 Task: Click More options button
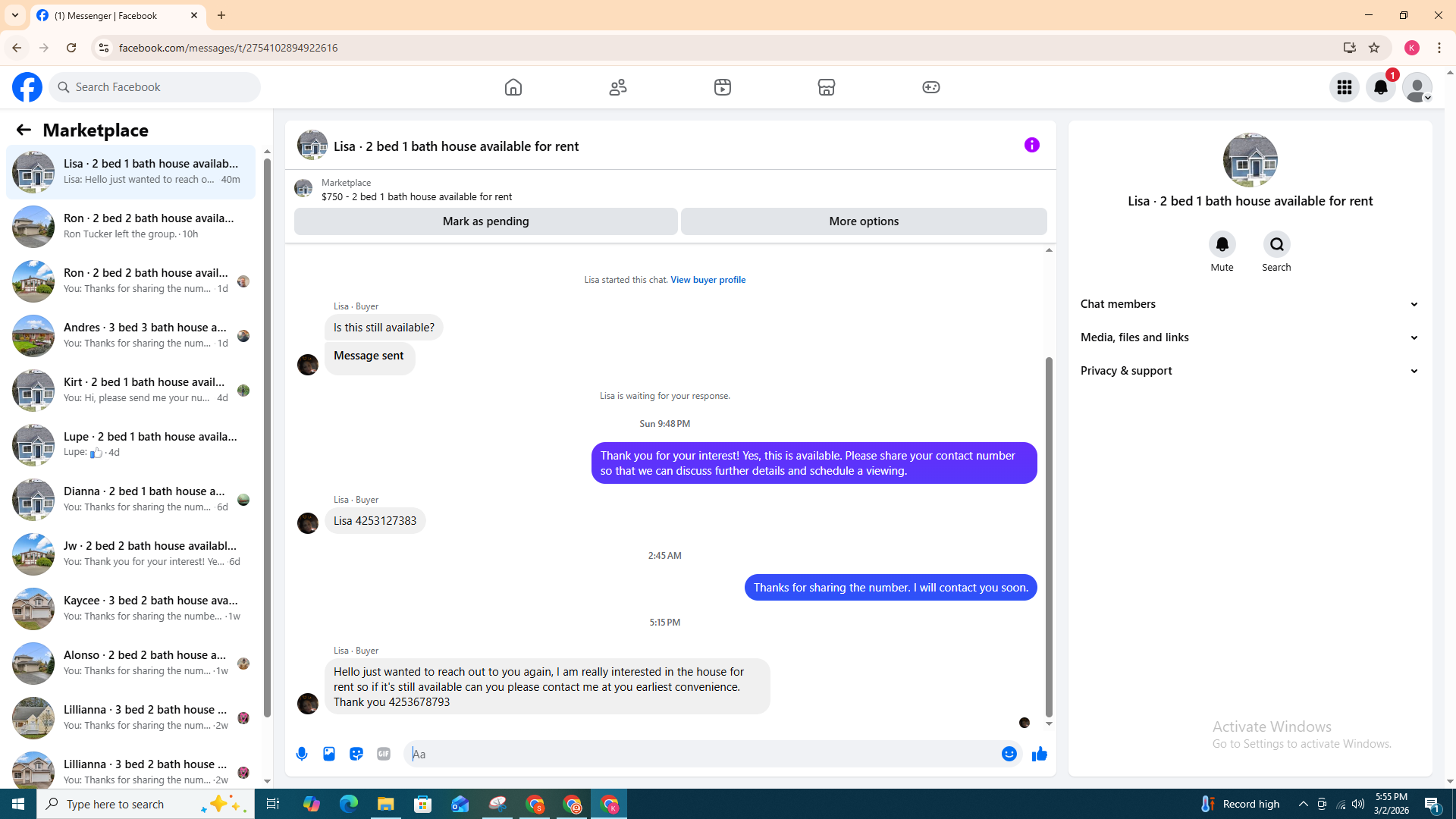pyautogui.click(x=864, y=221)
